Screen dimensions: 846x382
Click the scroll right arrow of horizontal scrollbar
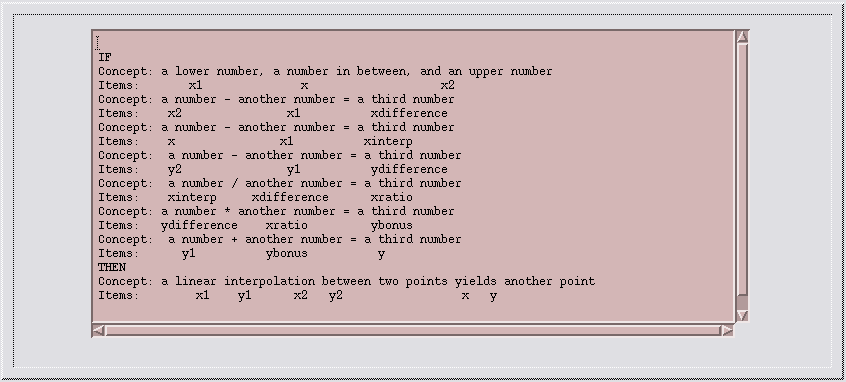(727, 330)
